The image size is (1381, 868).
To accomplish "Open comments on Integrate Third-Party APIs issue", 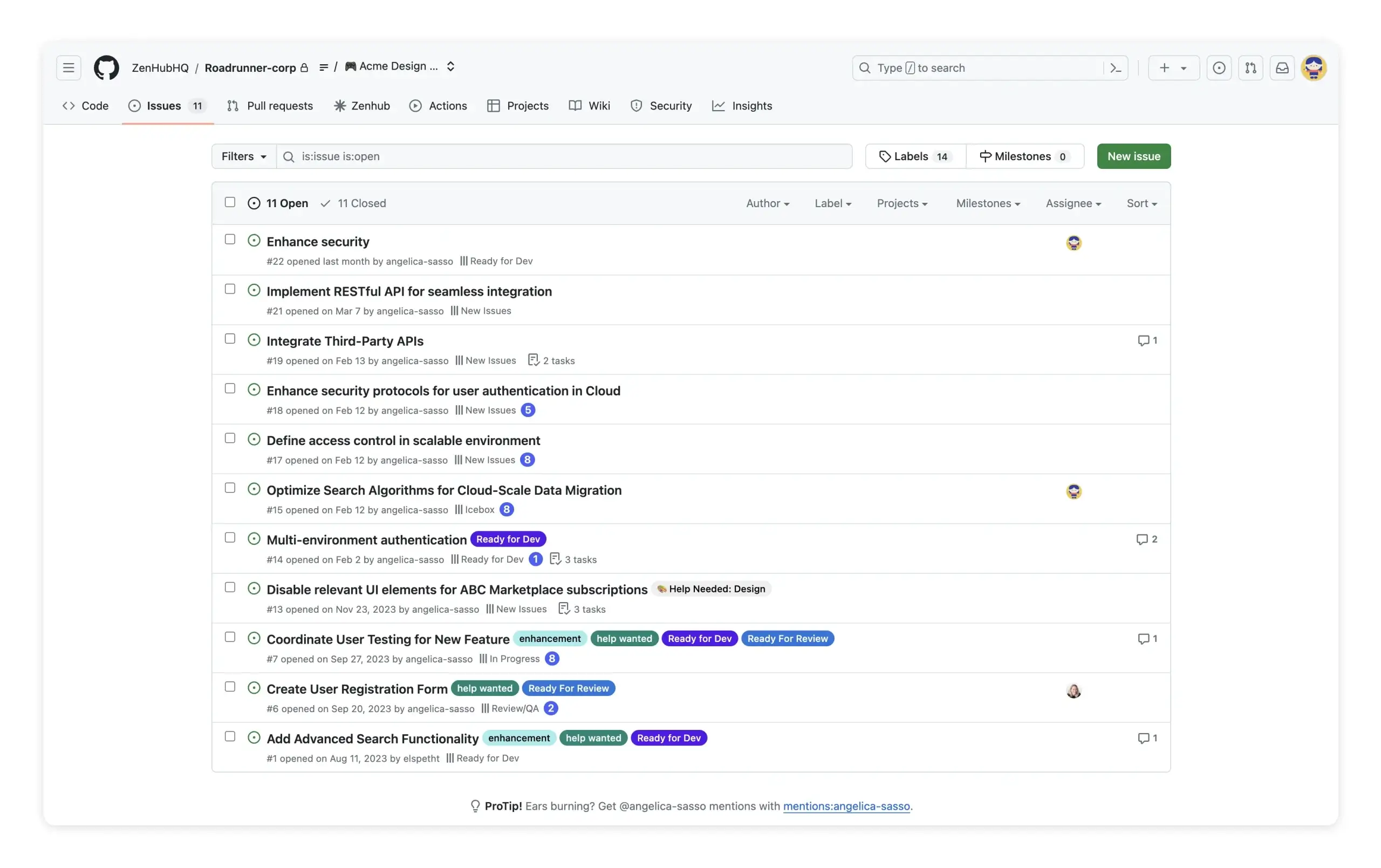I will (x=1147, y=340).
